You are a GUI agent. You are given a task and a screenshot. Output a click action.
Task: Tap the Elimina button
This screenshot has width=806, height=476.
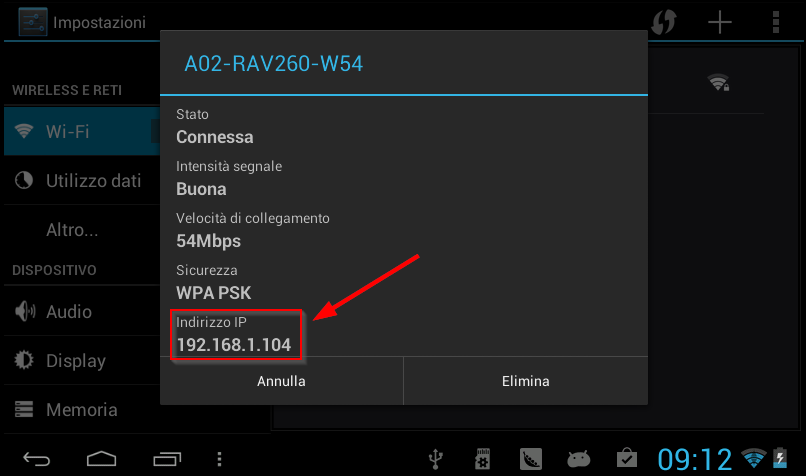click(526, 381)
